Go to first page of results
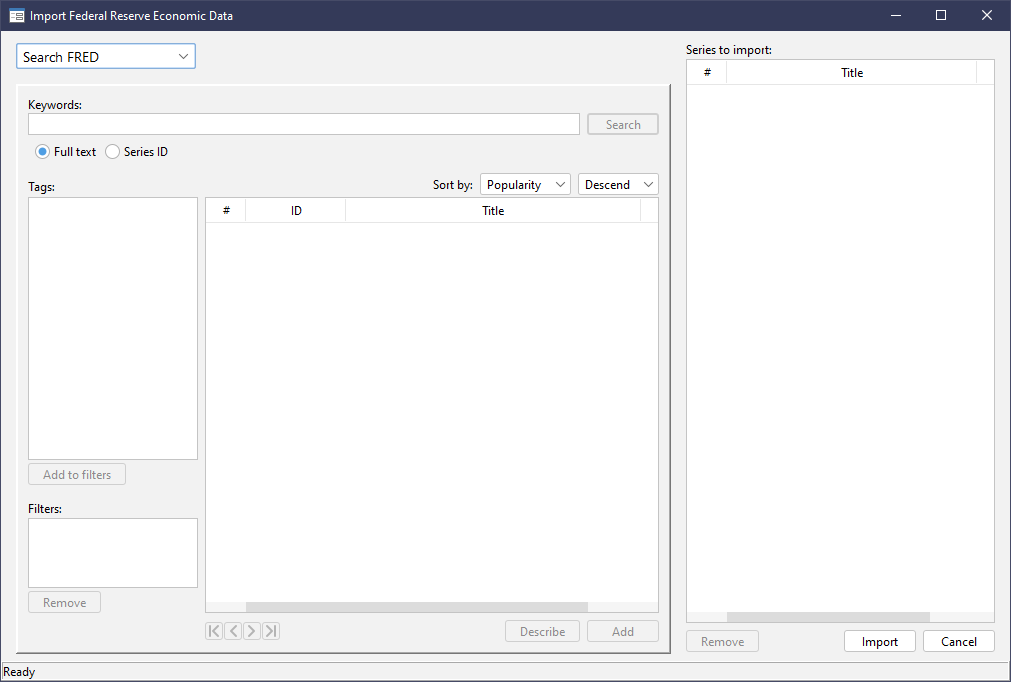The height and width of the screenshot is (682, 1011). (214, 631)
